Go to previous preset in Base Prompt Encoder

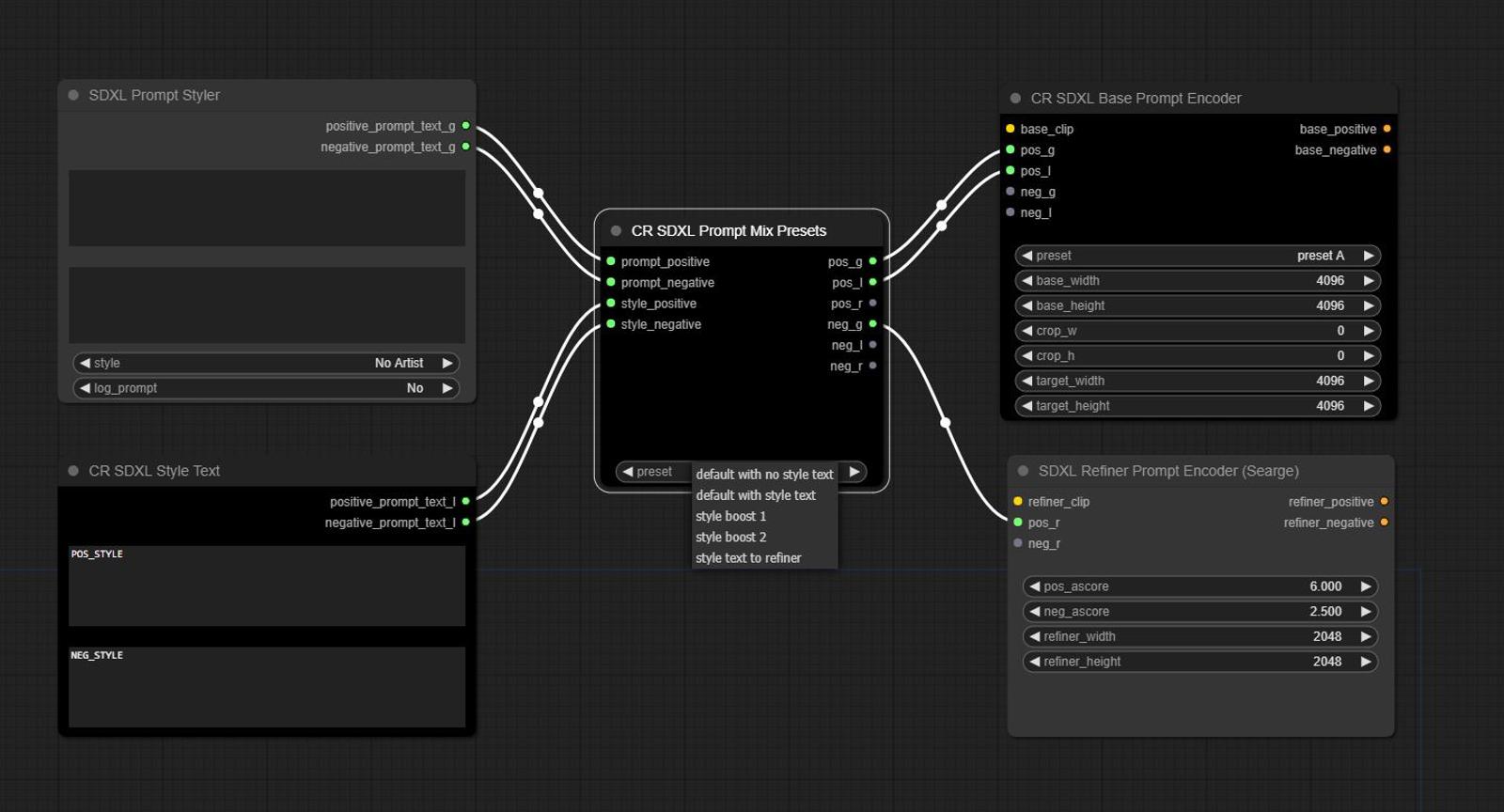(x=1026, y=256)
